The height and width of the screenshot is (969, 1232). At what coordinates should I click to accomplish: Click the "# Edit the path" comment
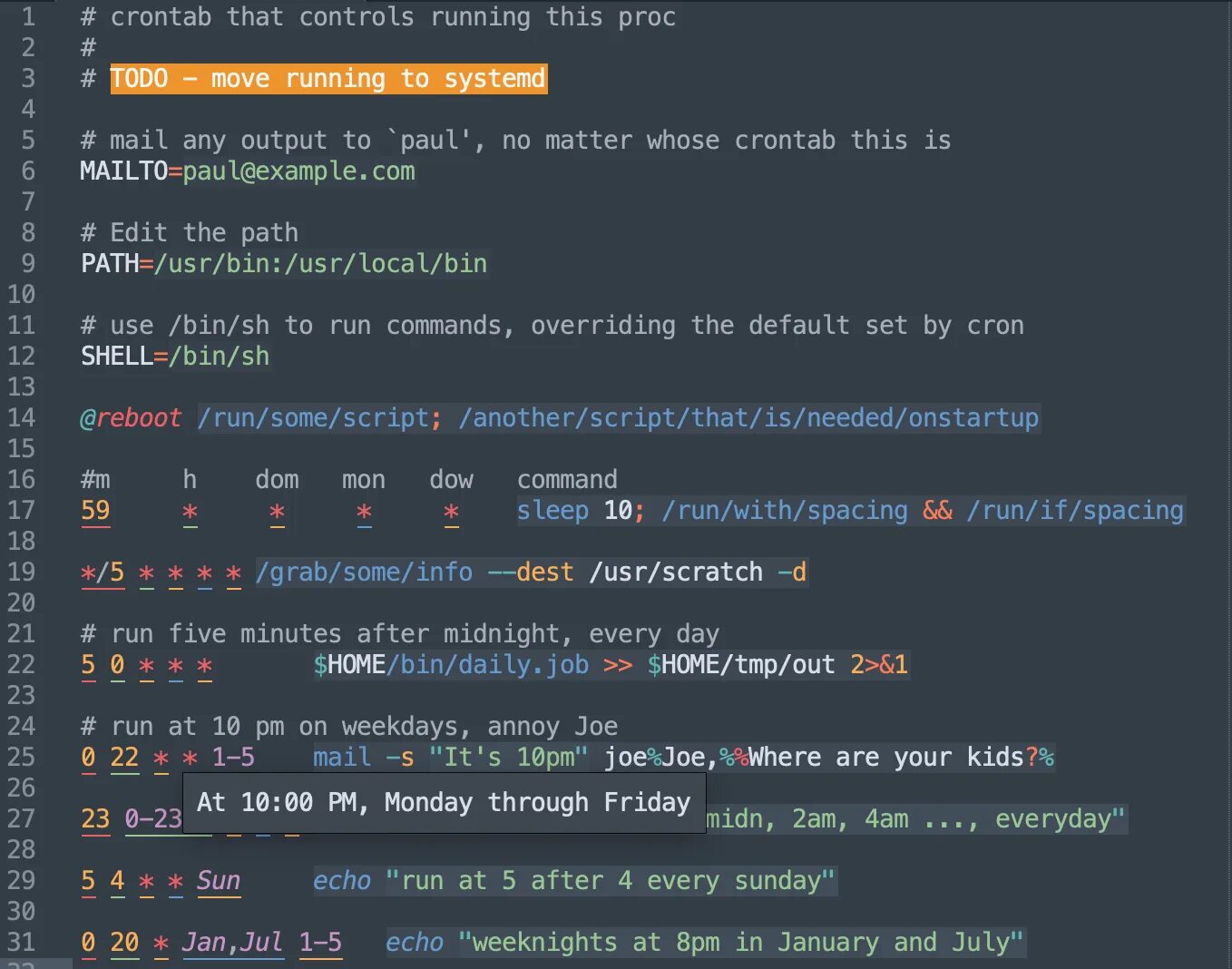click(x=190, y=233)
